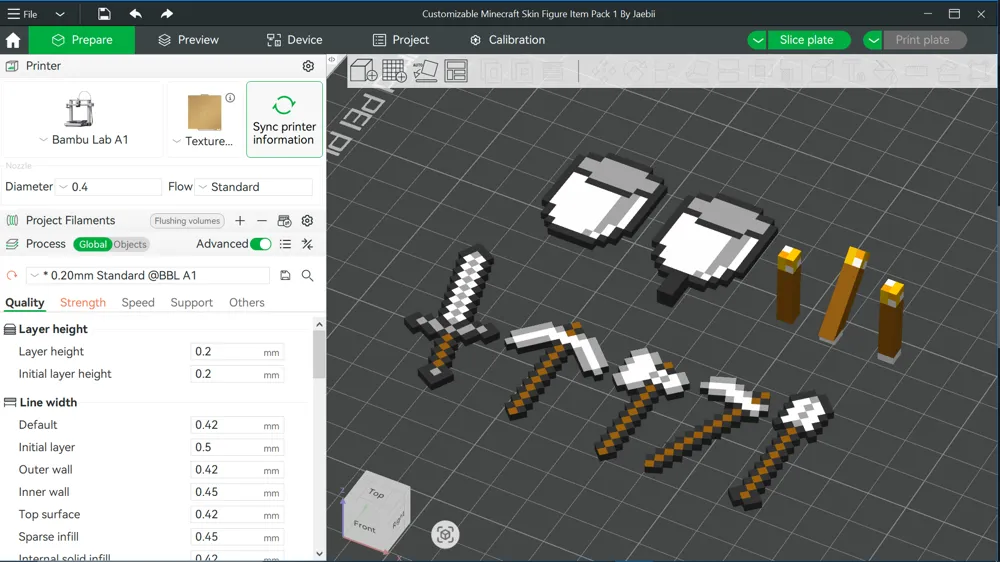The height and width of the screenshot is (562, 1000).
Task: Save the process preset
Action: [x=285, y=276]
